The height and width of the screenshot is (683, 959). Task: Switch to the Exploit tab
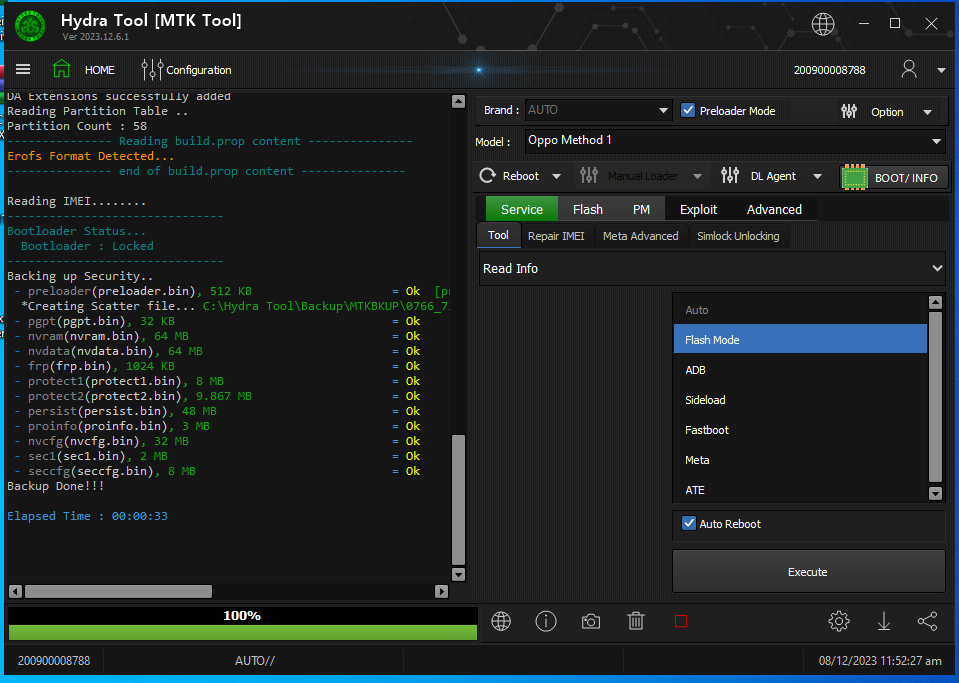pyautogui.click(x=698, y=209)
